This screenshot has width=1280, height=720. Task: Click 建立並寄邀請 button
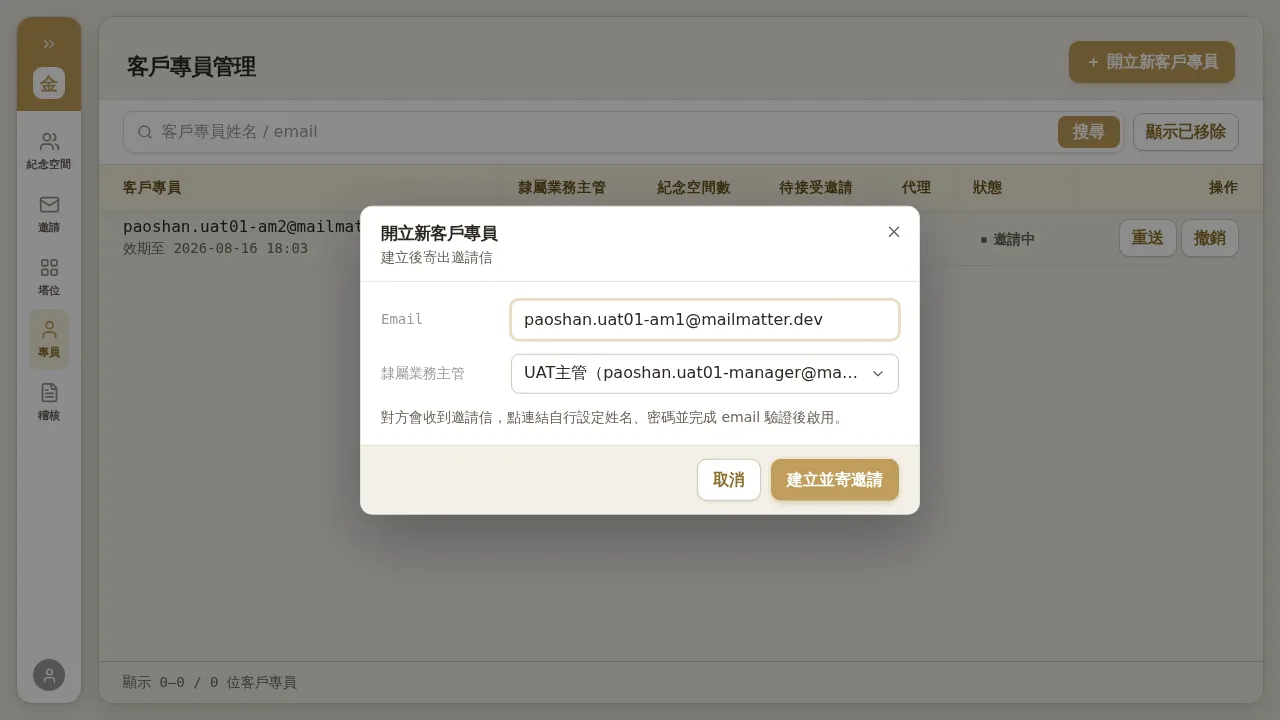(x=835, y=480)
